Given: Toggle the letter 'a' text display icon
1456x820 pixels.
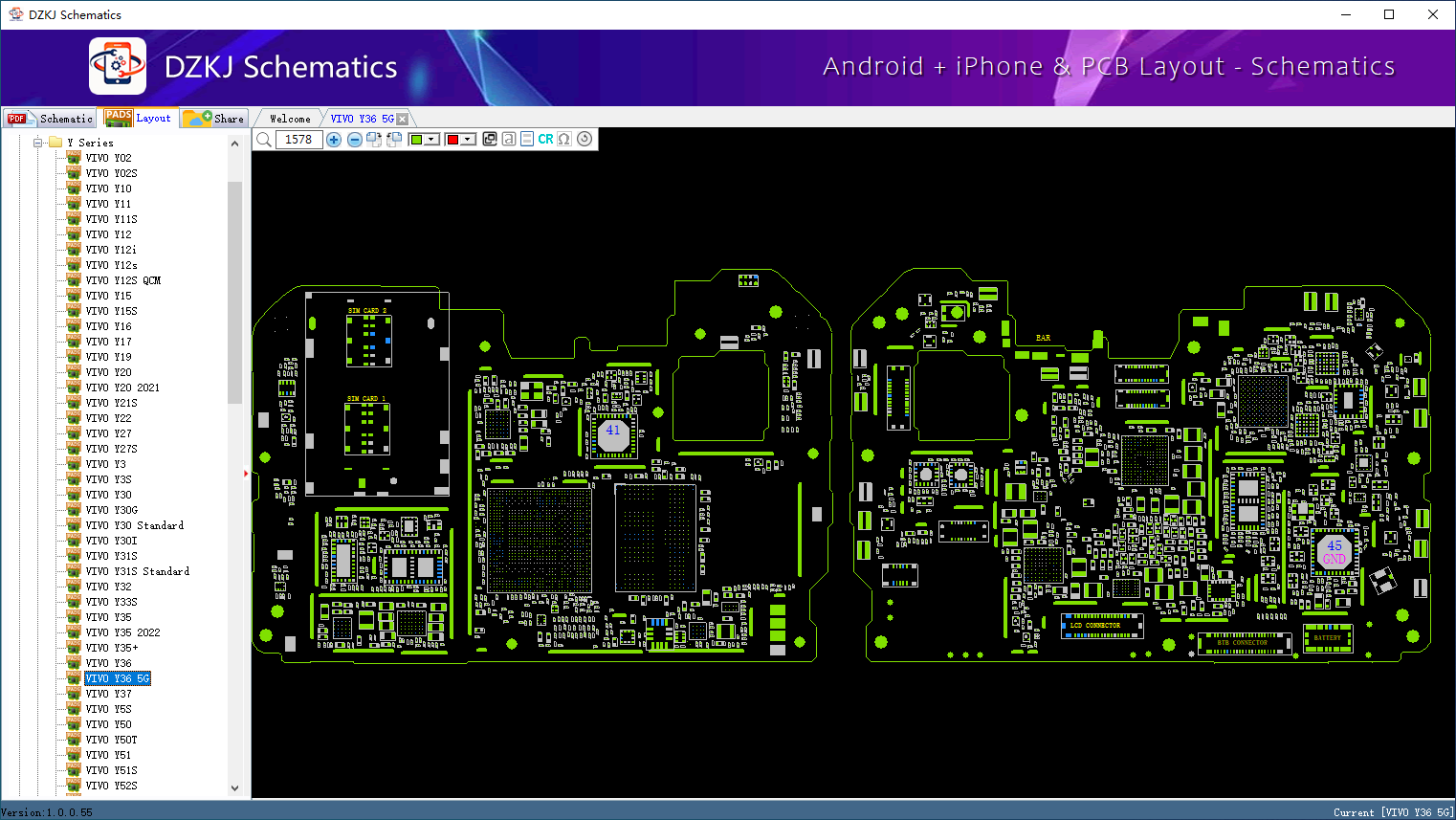Looking at the screenshot, I should (509, 140).
